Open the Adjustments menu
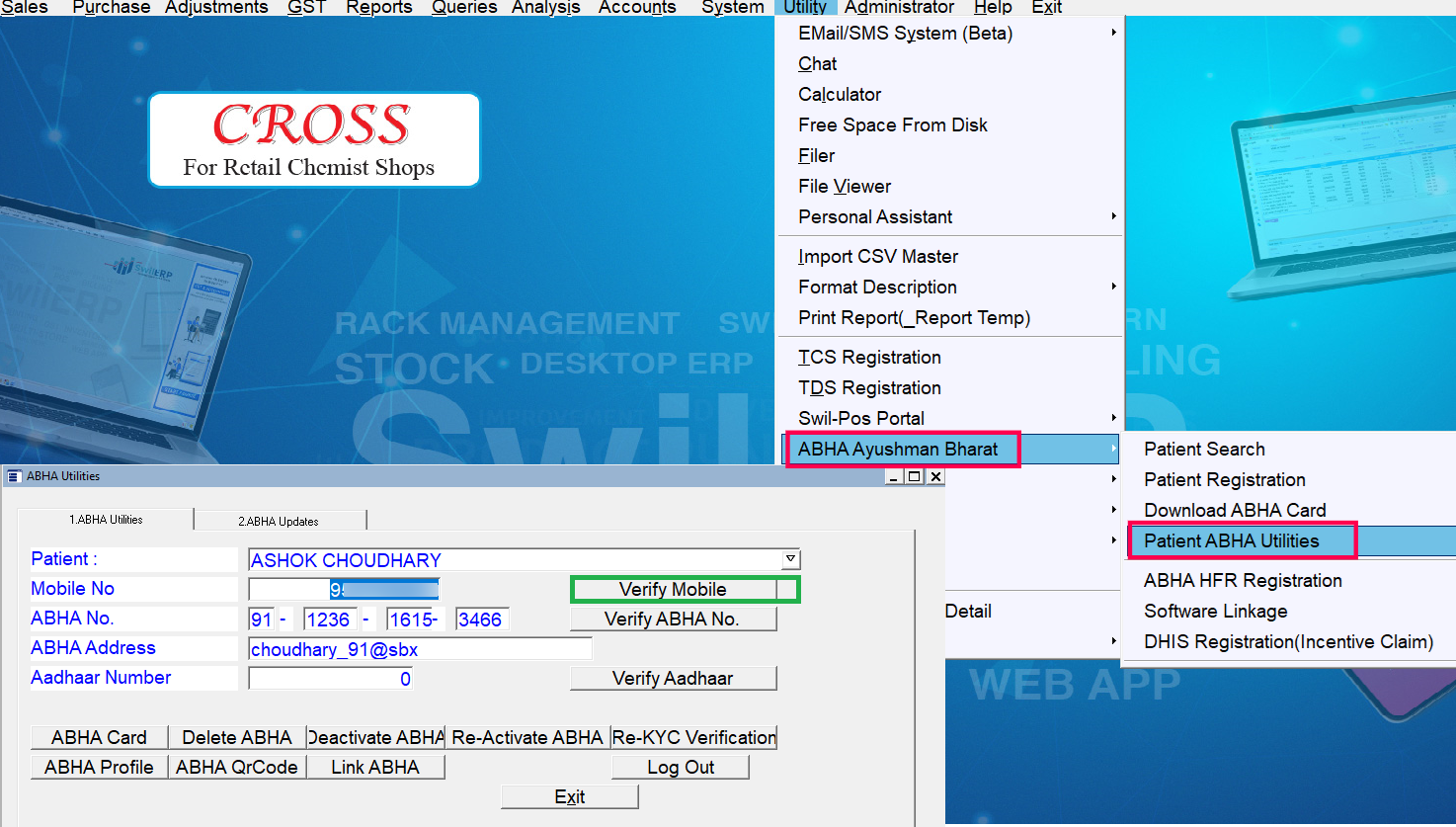Screen dimensions: 1456x827 (216, 7)
